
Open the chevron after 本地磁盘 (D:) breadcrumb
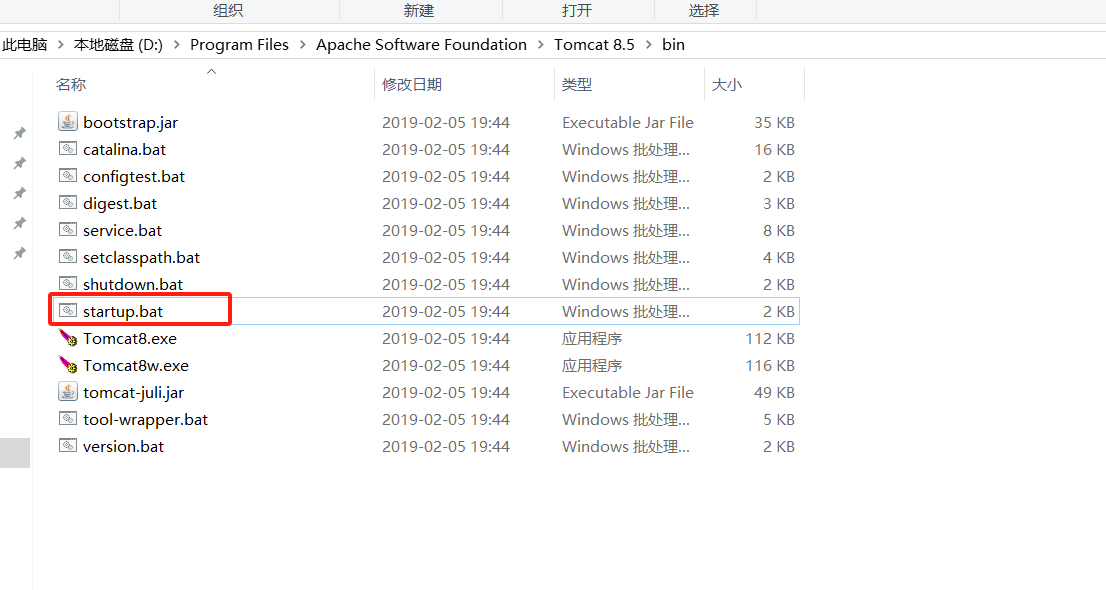coord(176,45)
